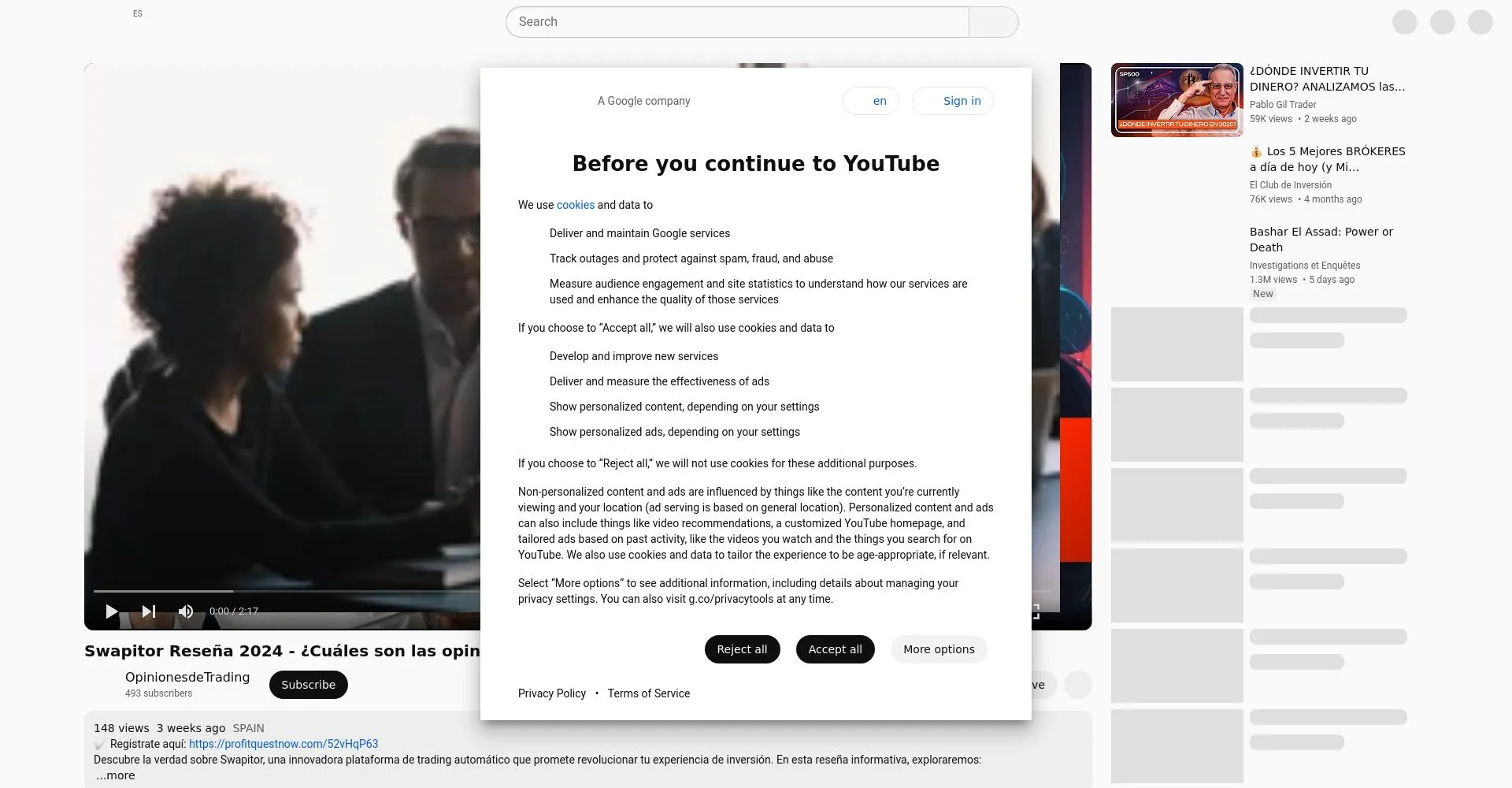Click the video progress bar
Viewport: 1512px width, 788px height.
[x=287, y=591]
